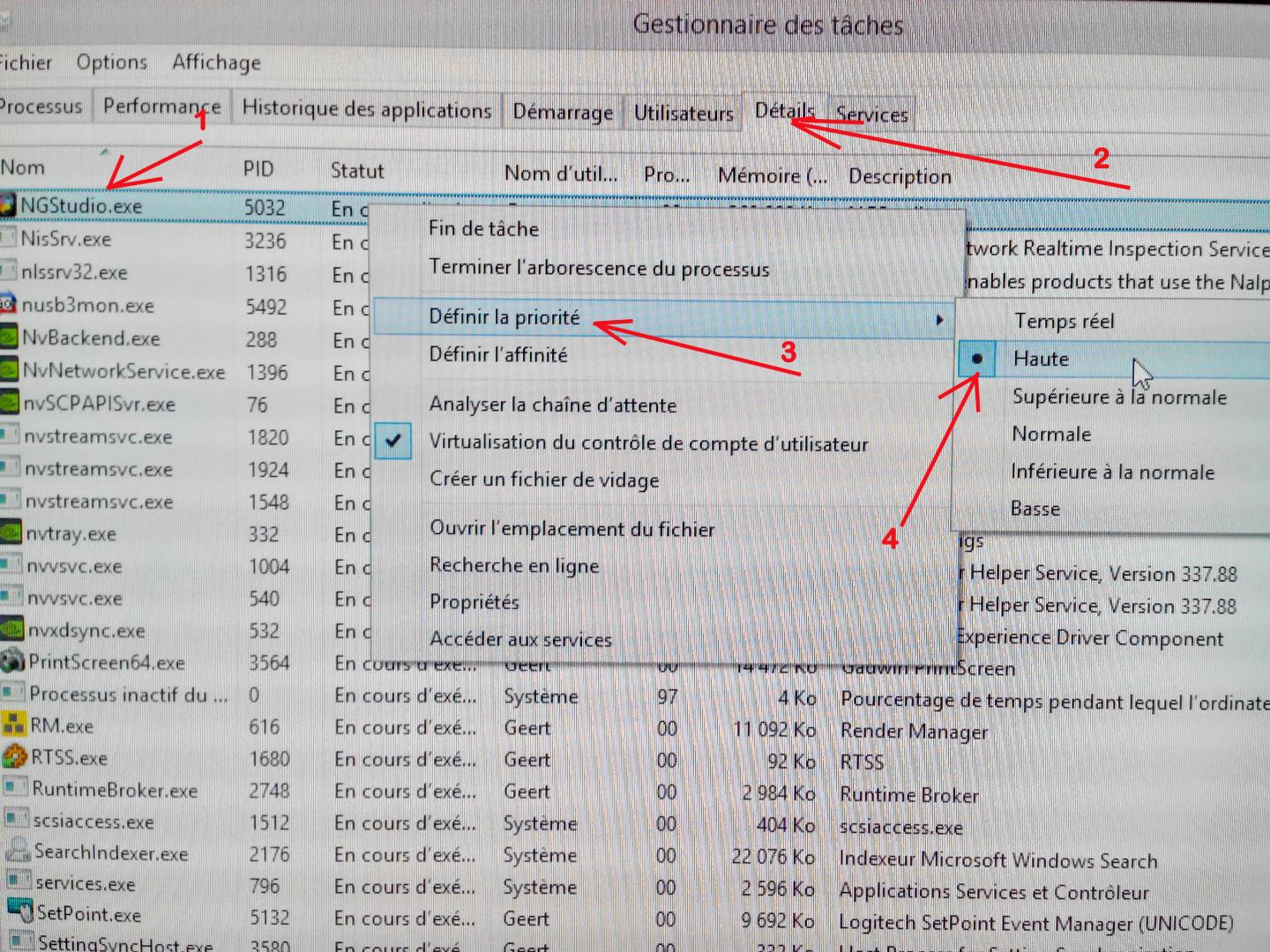Image resolution: width=1270 pixels, height=952 pixels.
Task: Click the Processus inactif du système icon
Action: [12, 693]
